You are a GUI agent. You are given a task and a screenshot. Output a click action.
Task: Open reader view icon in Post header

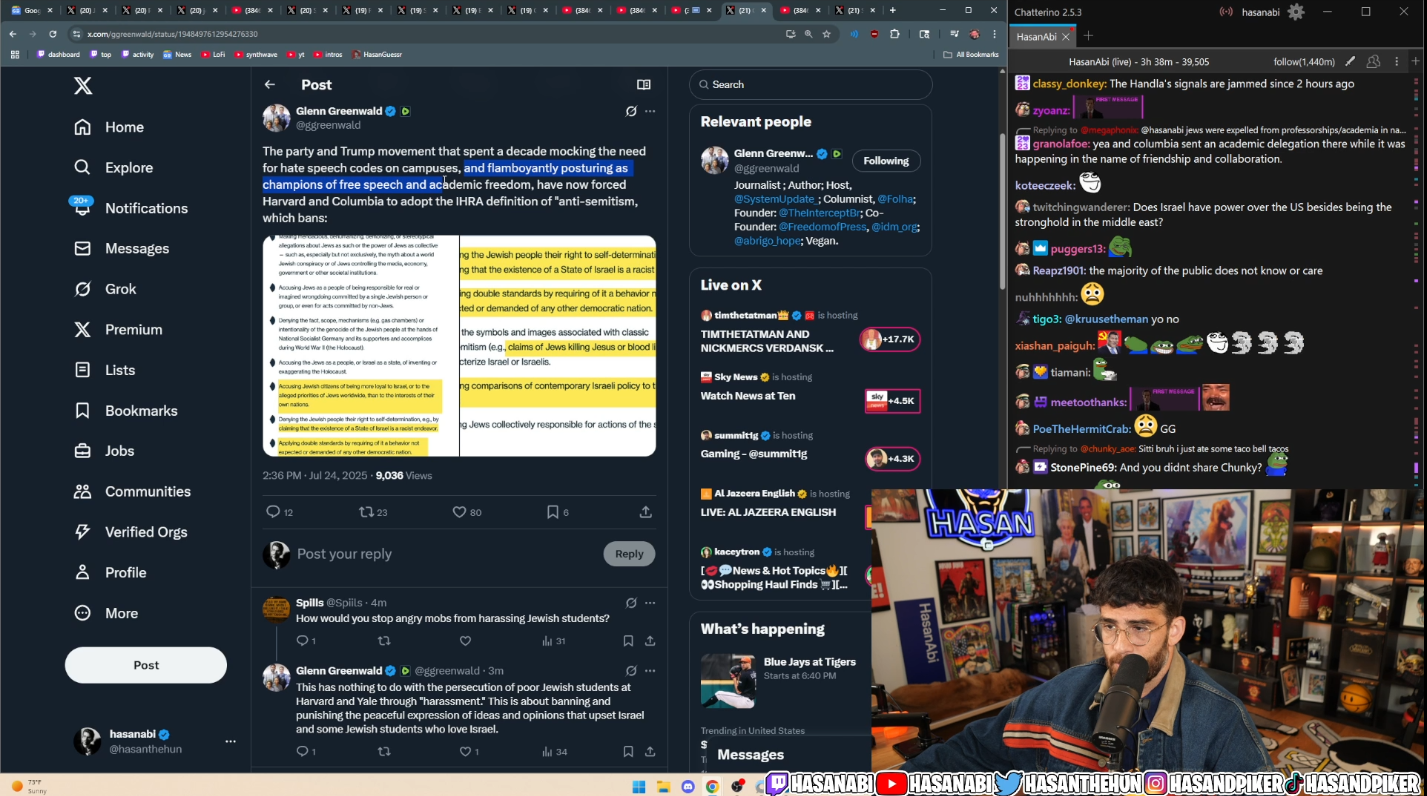click(644, 85)
